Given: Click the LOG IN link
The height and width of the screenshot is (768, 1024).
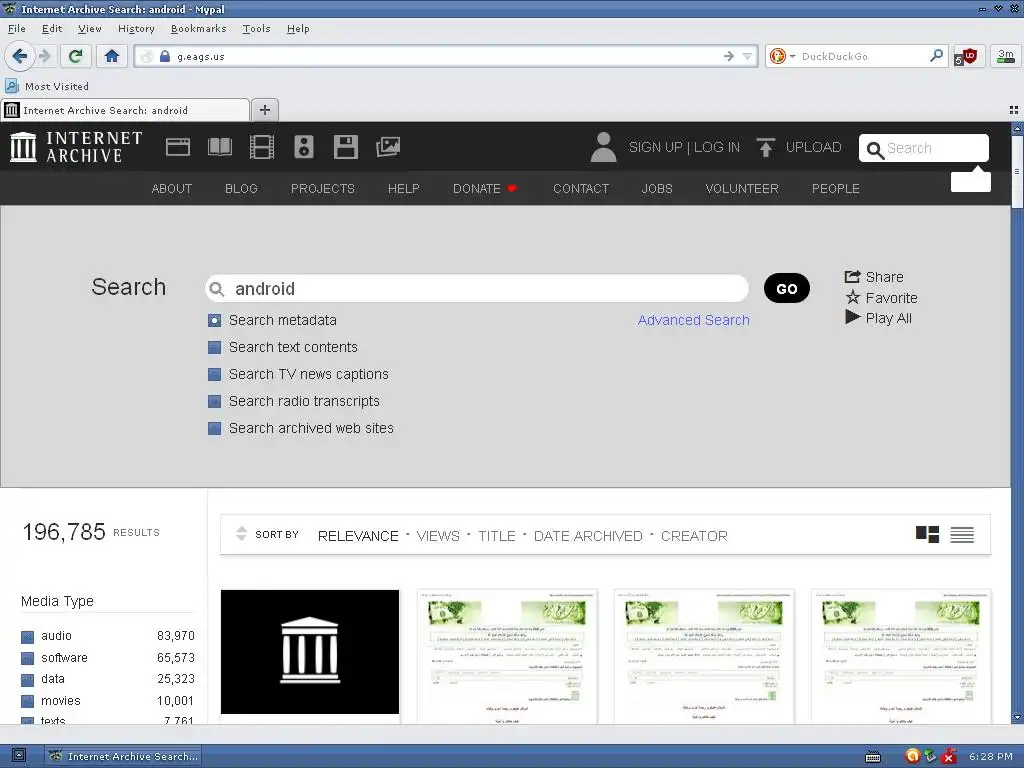Looking at the screenshot, I should (x=716, y=148).
